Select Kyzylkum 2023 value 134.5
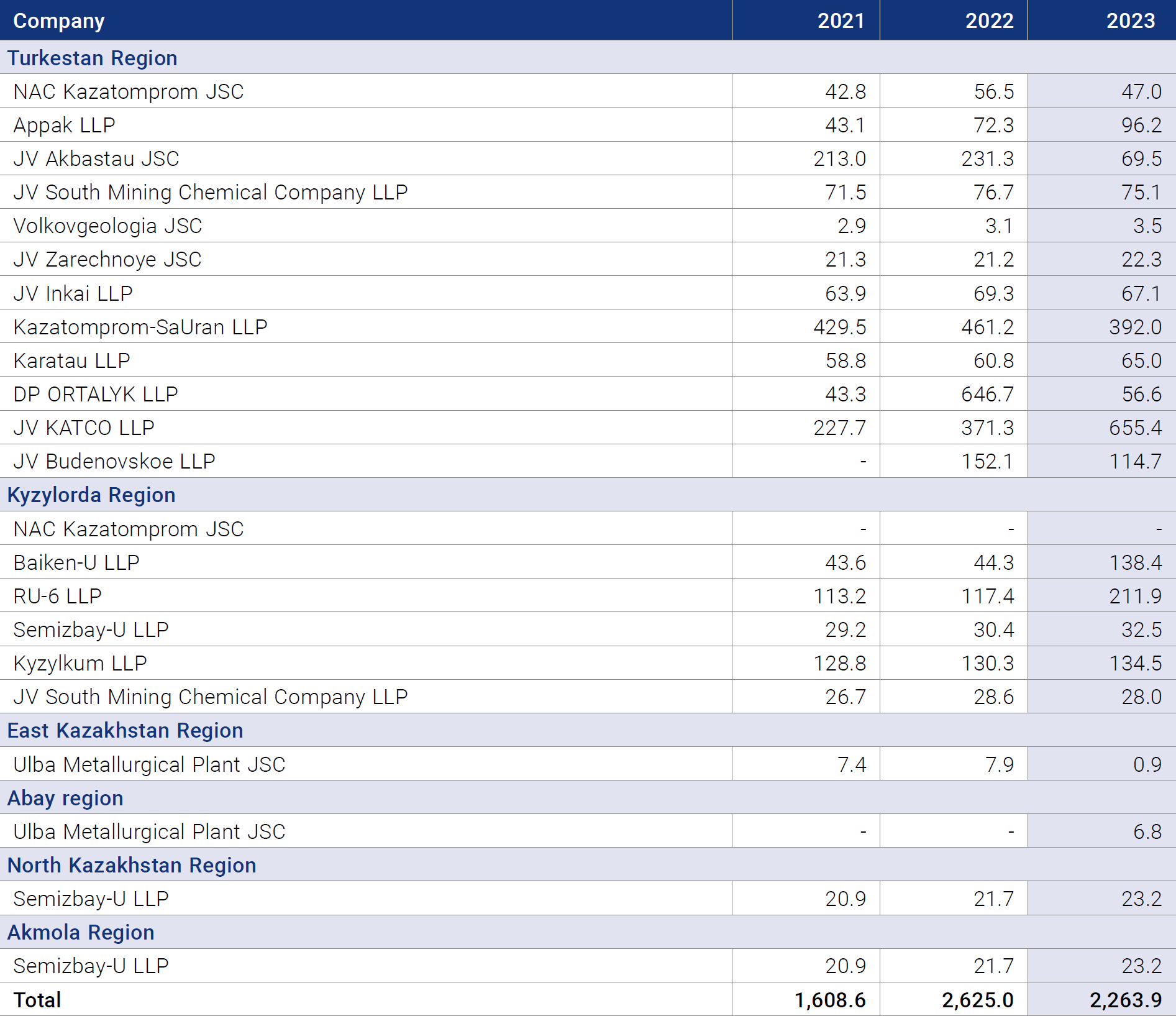This screenshot has width=1176, height=1016. pyautogui.click(x=1136, y=663)
